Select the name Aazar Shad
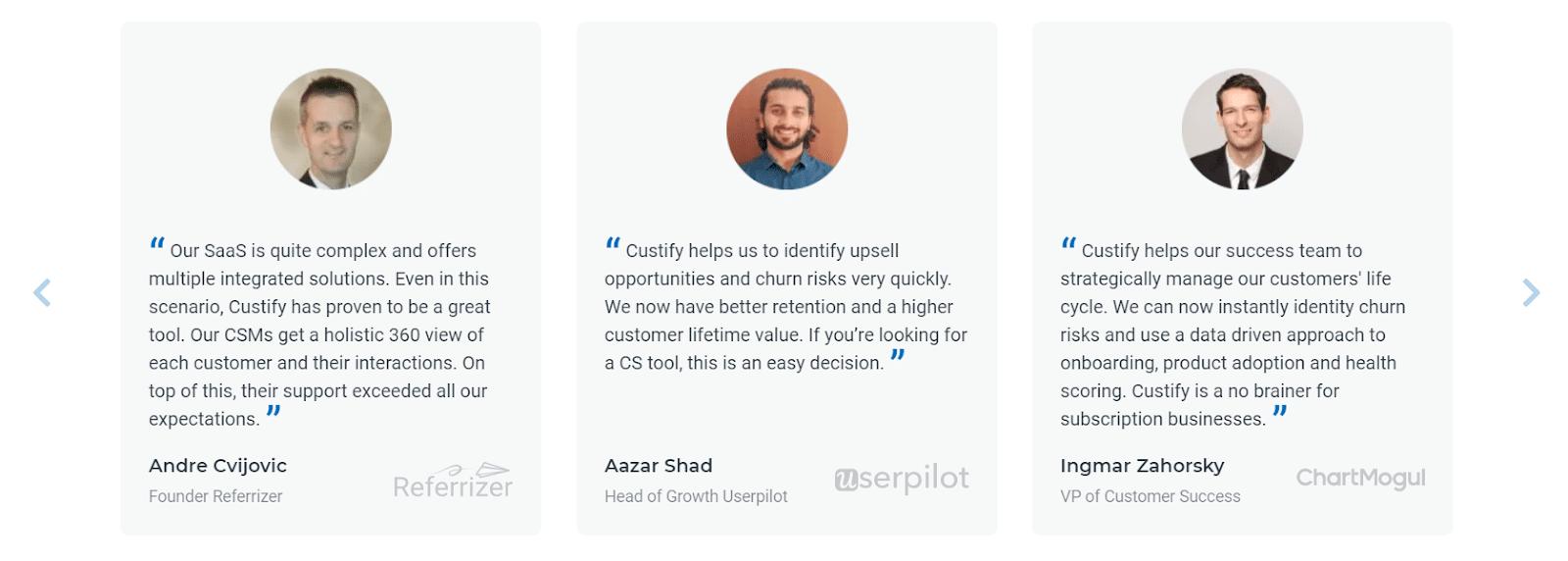This screenshot has width=1568, height=561. (659, 466)
